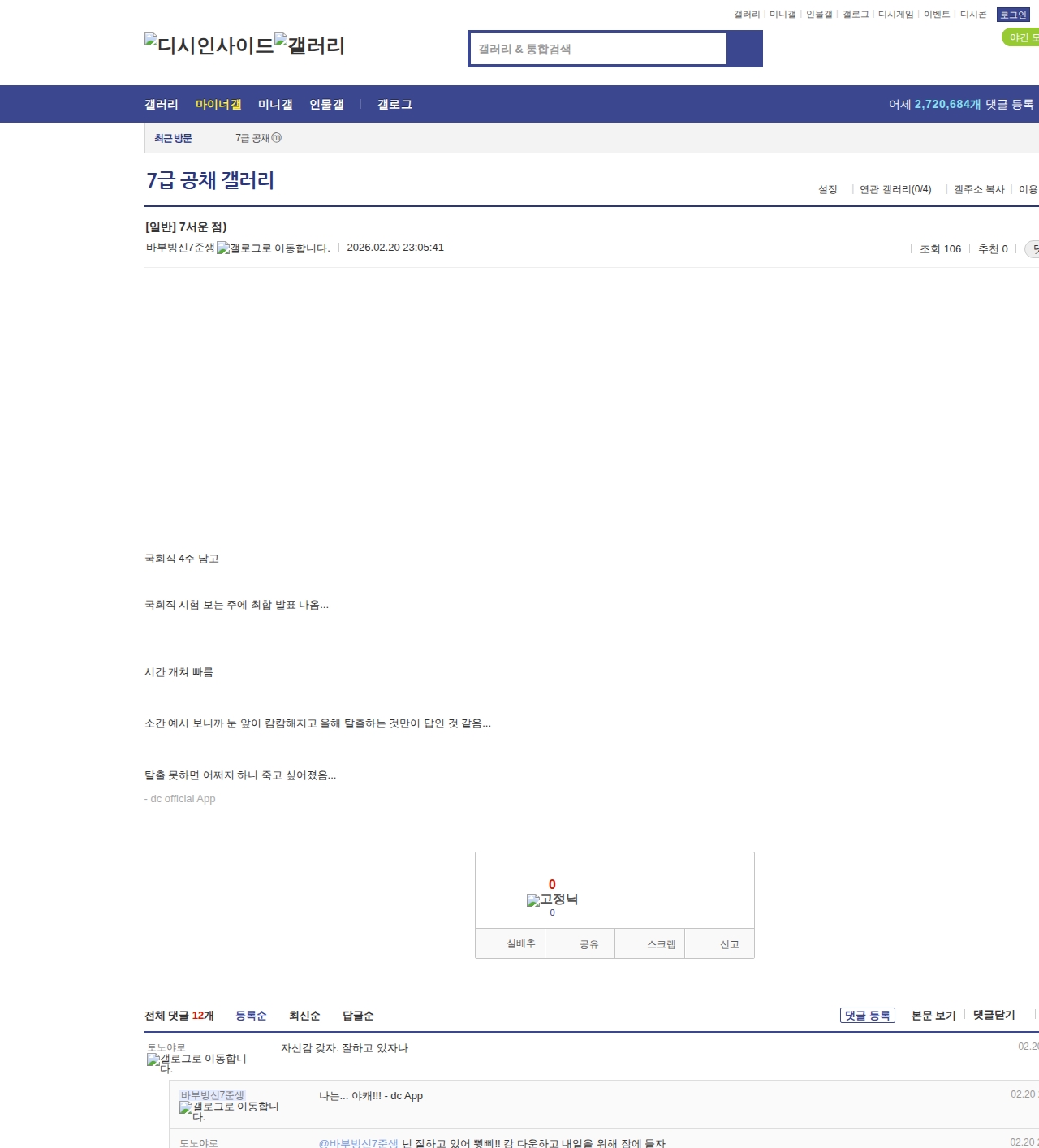1039x1148 pixels.
Task: Click the 실베추 button
Action: click(x=511, y=943)
